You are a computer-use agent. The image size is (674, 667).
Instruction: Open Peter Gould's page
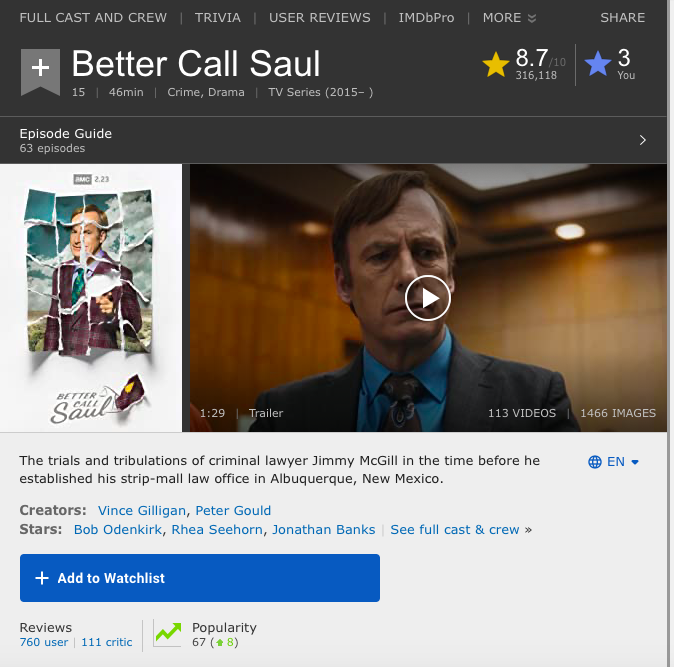point(233,511)
